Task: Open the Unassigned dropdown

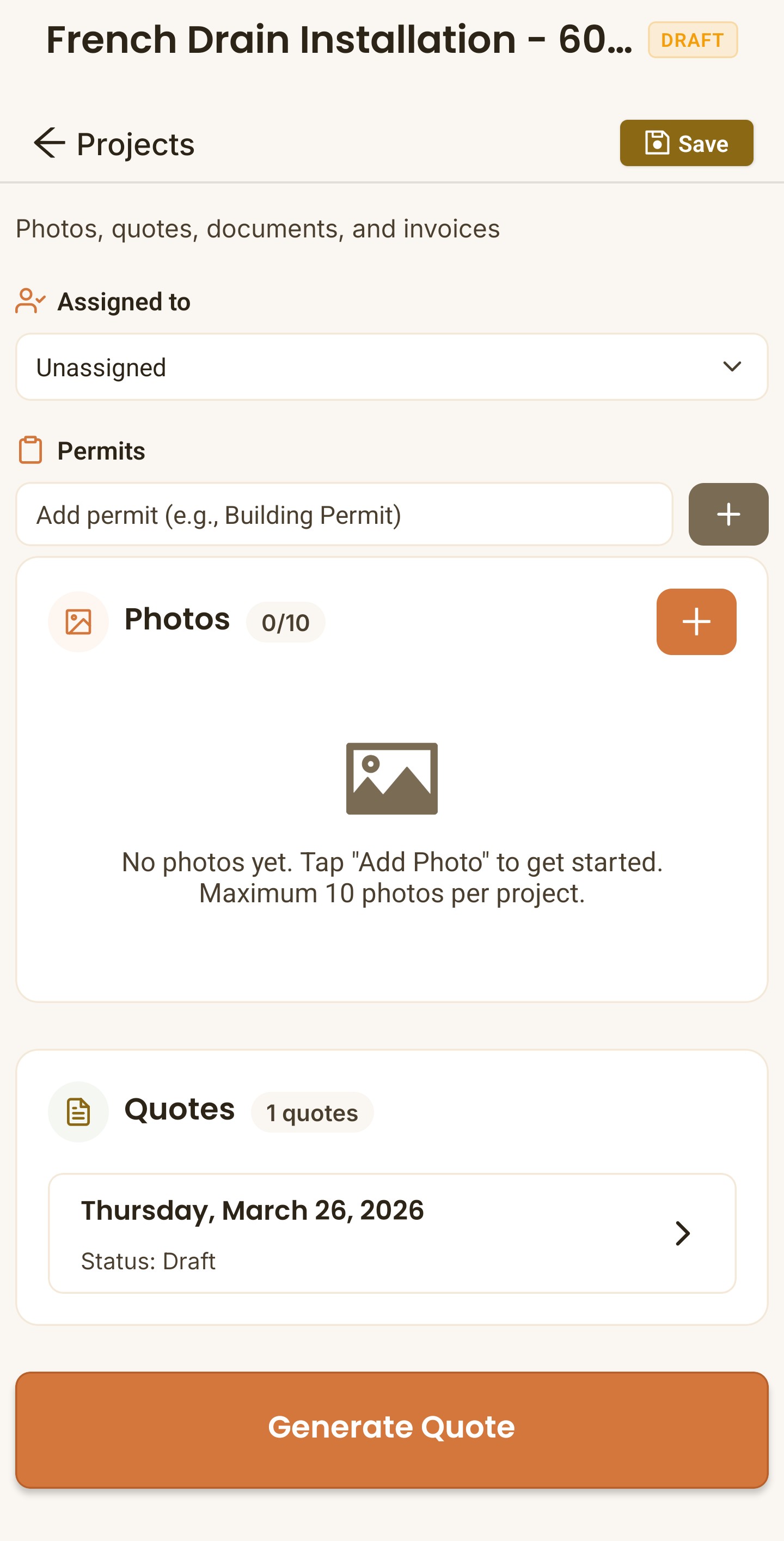Action: click(391, 366)
